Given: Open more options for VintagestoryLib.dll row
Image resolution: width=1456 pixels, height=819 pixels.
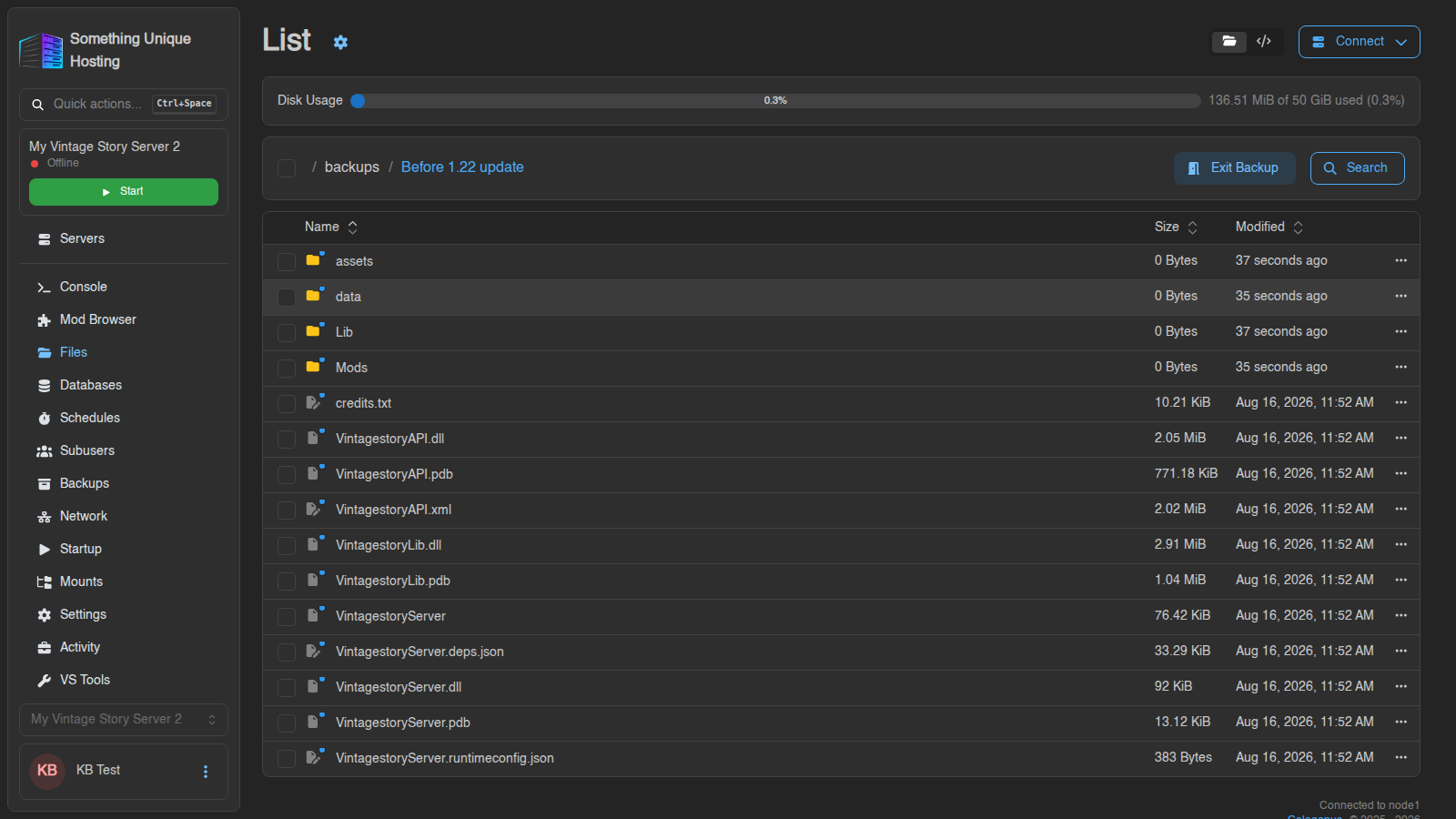Looking at the screenshot, I should tap(1400, 544).
